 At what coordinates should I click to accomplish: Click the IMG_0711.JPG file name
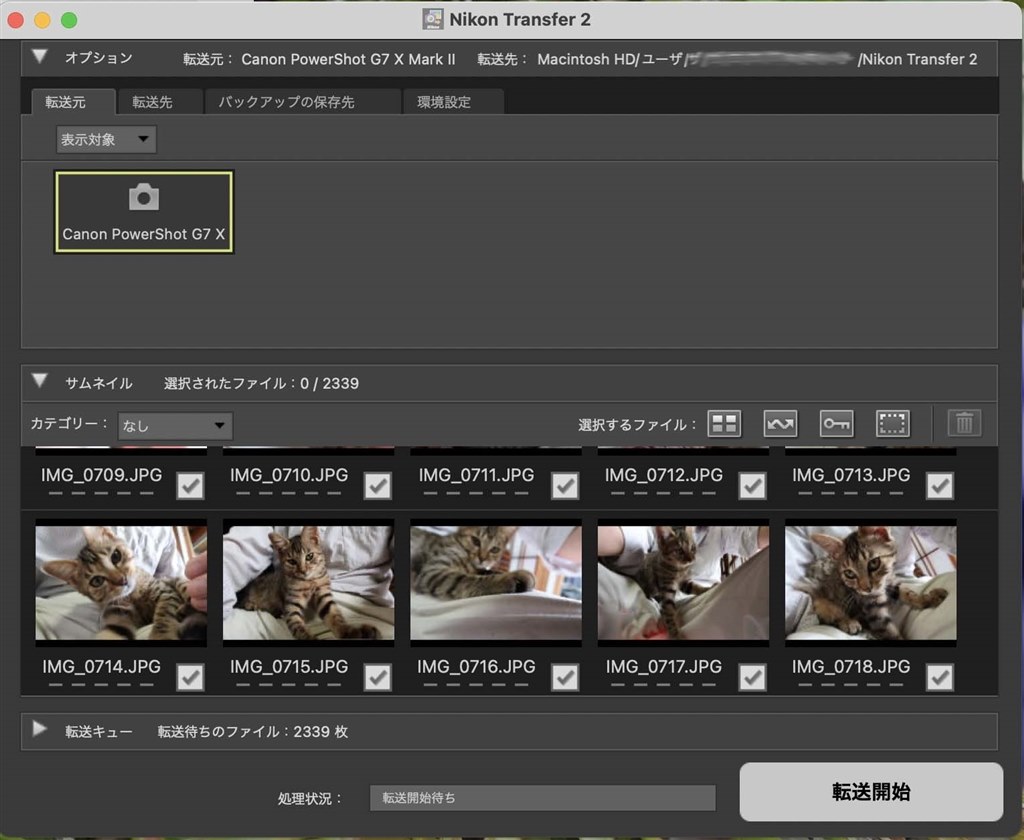pyautogui.click(x=476, y=475)
